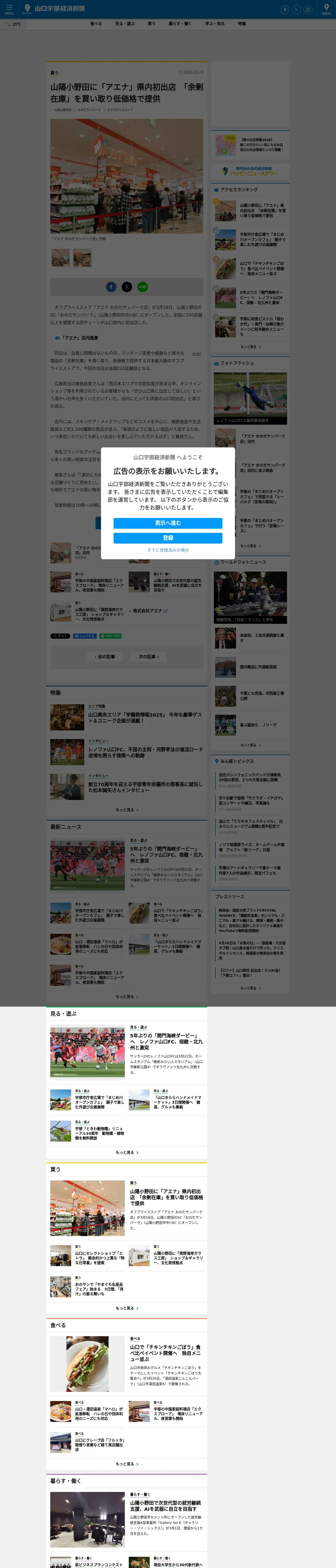Go to 前の記事

(105, 657)
